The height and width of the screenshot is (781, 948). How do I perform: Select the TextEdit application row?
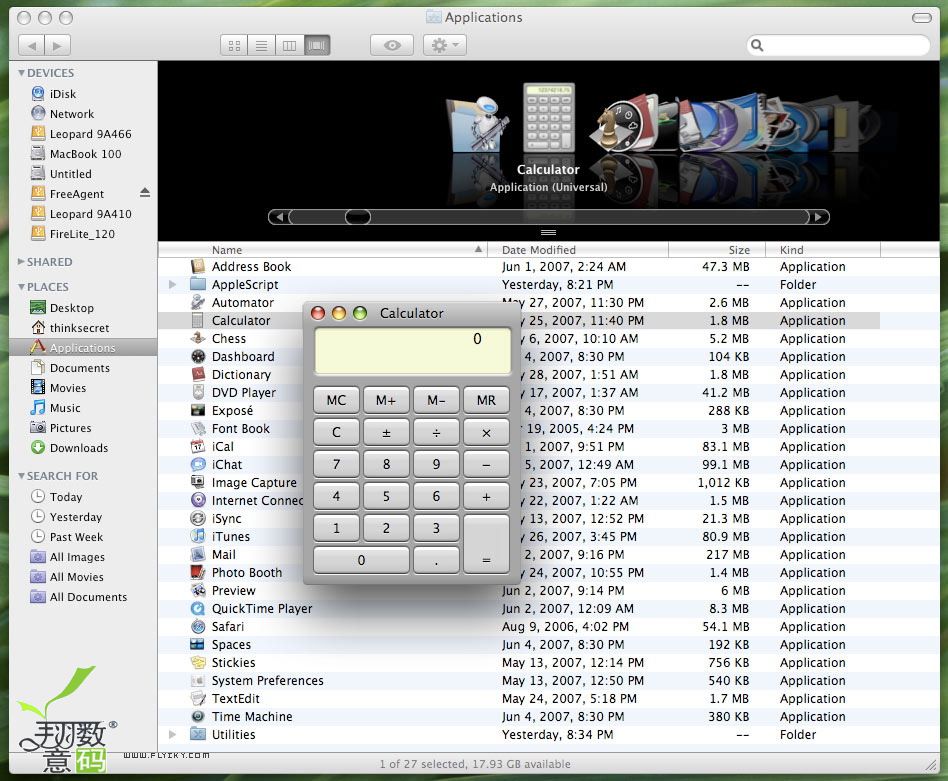(519, 699)
